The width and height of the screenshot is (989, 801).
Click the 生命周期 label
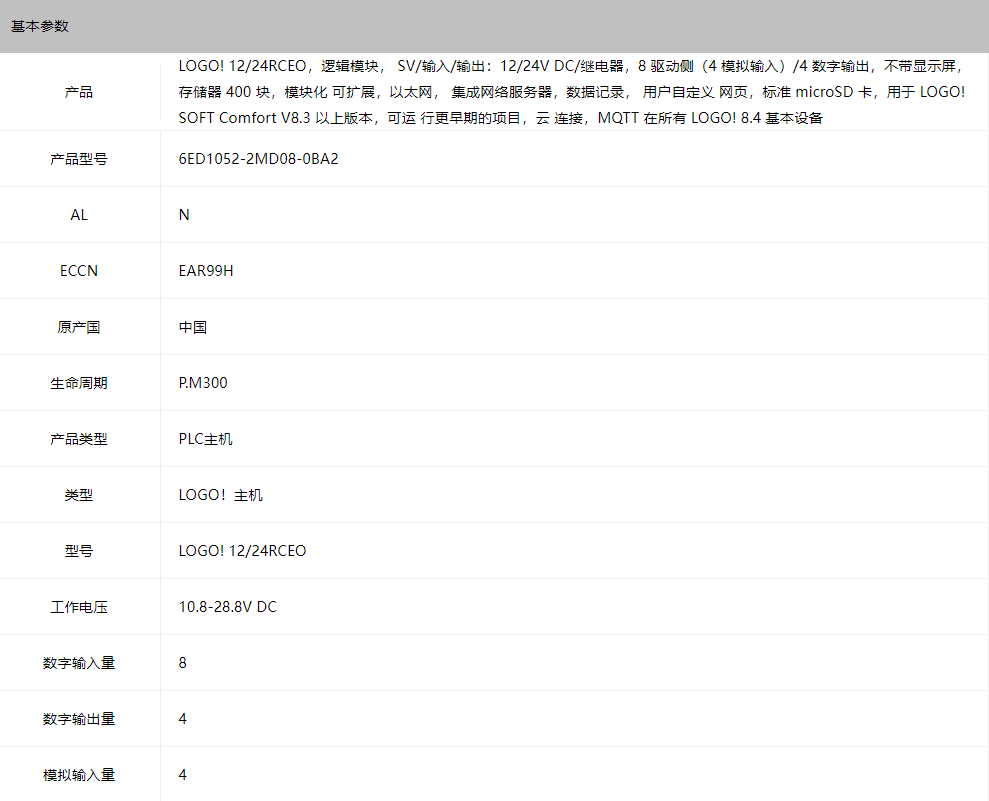click(79, 383)
